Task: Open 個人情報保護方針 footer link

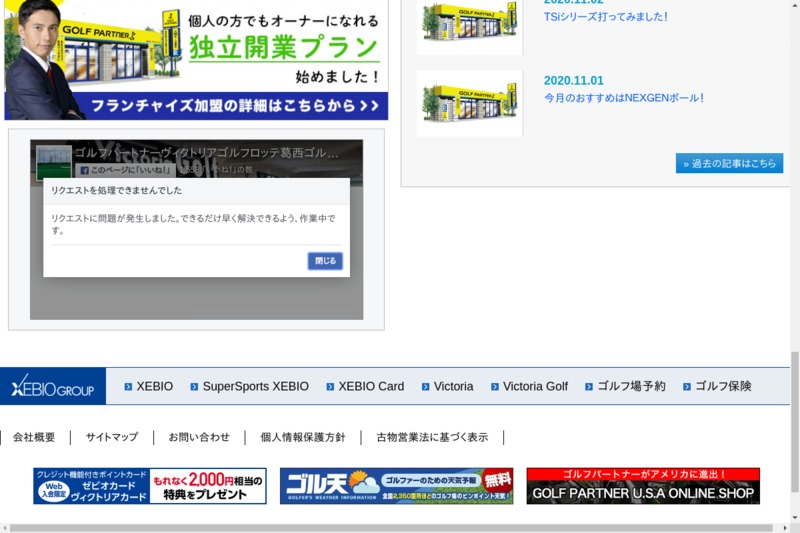Action: pos(303,437)
